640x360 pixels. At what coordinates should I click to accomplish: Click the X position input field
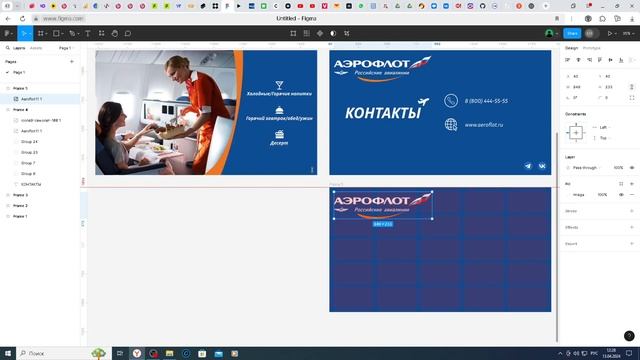point(579,76)
